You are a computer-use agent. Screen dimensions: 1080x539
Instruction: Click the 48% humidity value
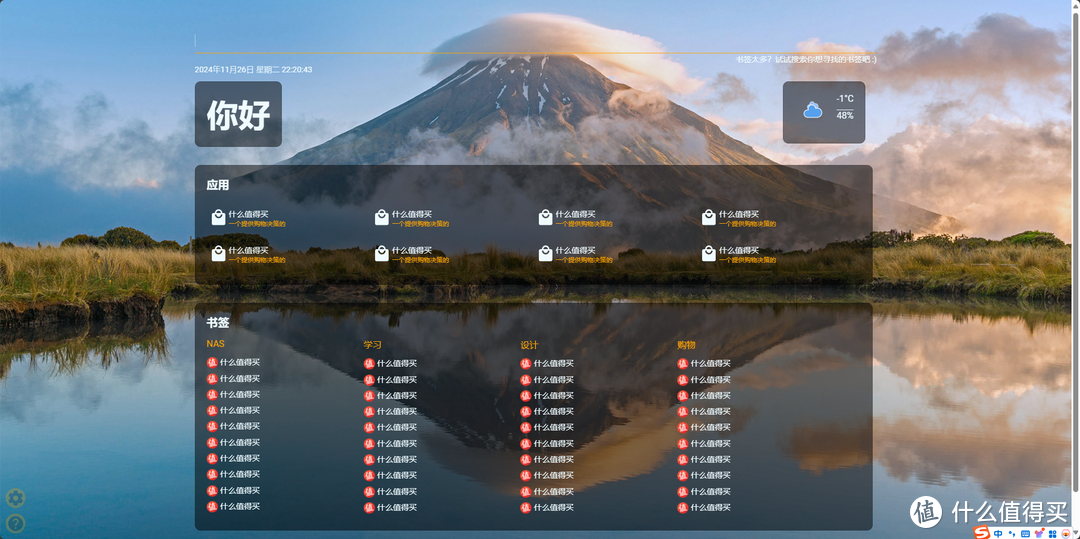pyautogui.click(x=845, y=116)
